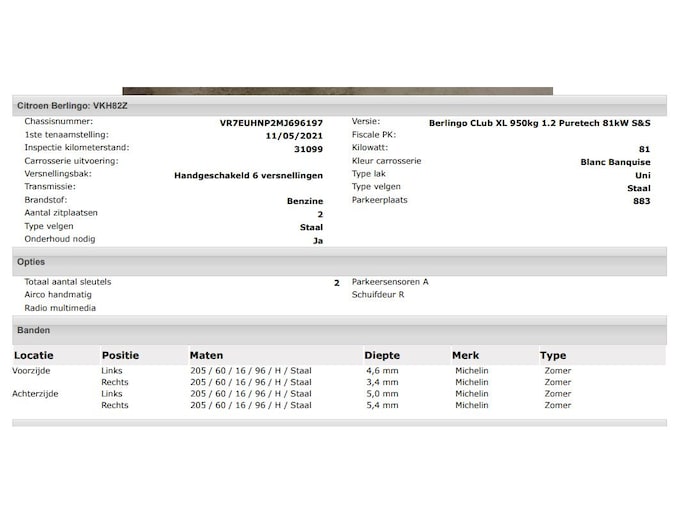Select the Achterzijde location cell
Image resolution: width=685 pixels, height=513 pixels.
coord(35,394)
